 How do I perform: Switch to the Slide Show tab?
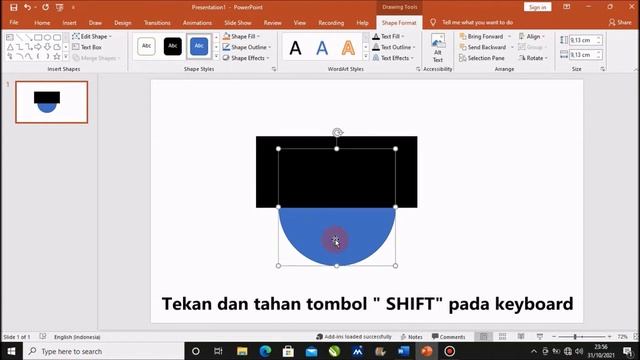click(x=238, y=23)
